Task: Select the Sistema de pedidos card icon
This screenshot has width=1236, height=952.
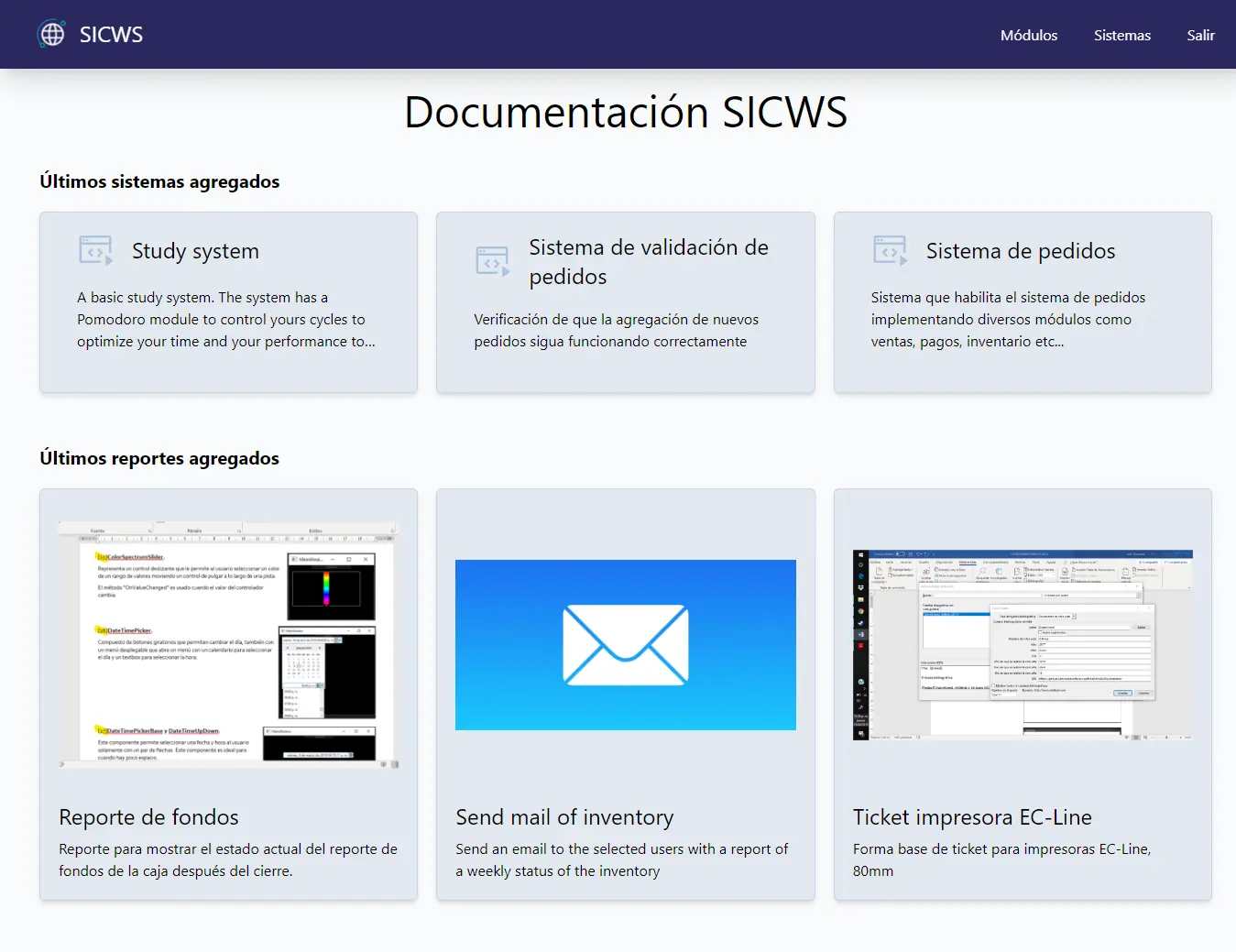Action: click(890, 249)
